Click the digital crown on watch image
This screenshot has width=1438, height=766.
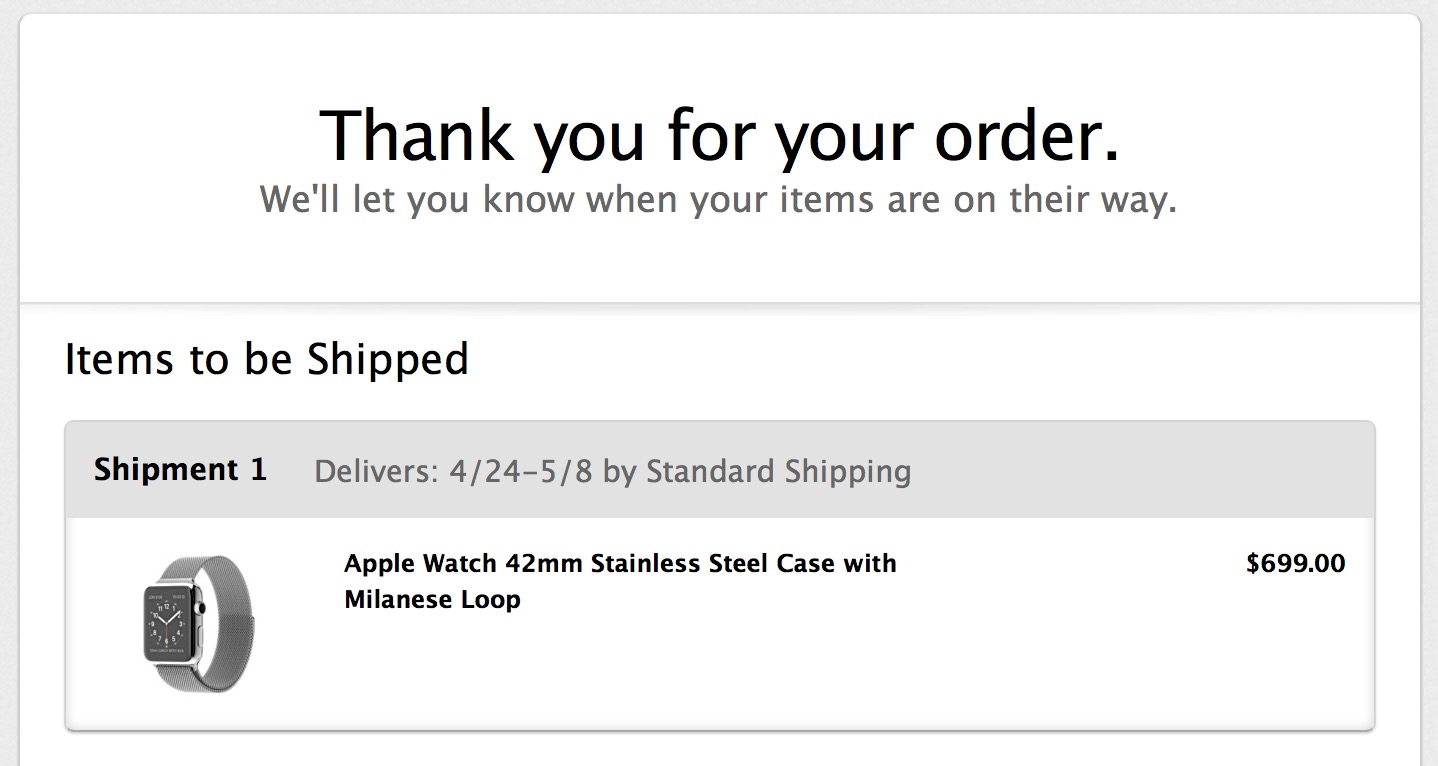click(202, 606)
